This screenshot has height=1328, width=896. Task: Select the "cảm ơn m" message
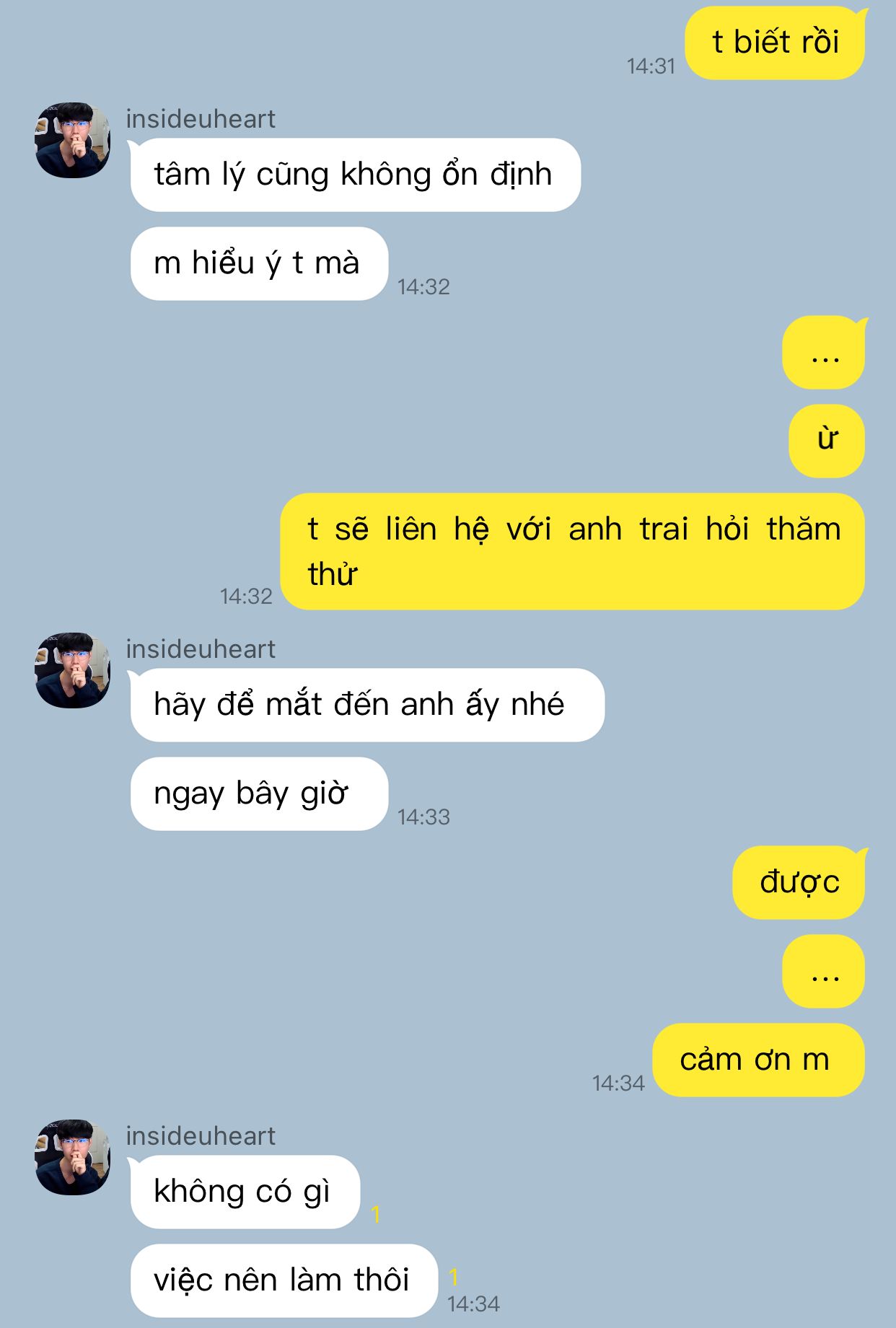click(758, 1060)
